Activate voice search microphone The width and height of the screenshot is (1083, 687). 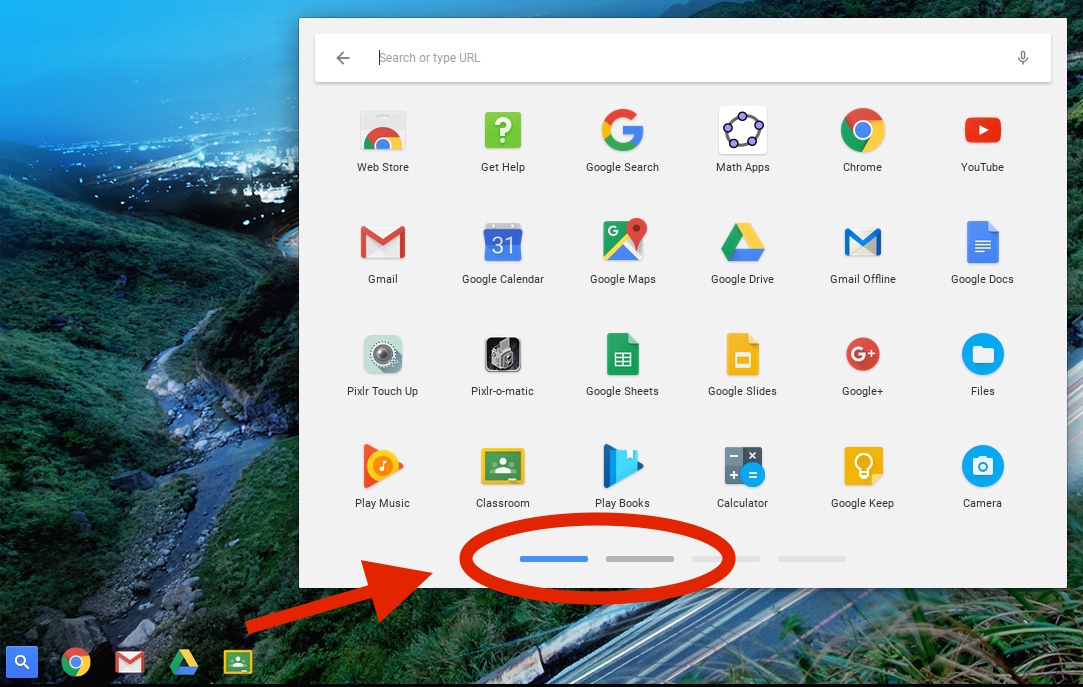pos(1023,58)
